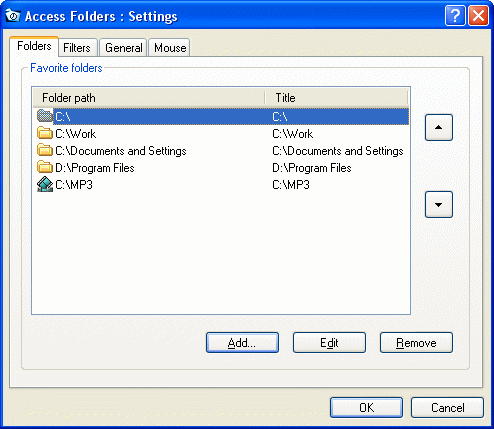
Task: Confirm settings with OK
Action: [366, 407]
